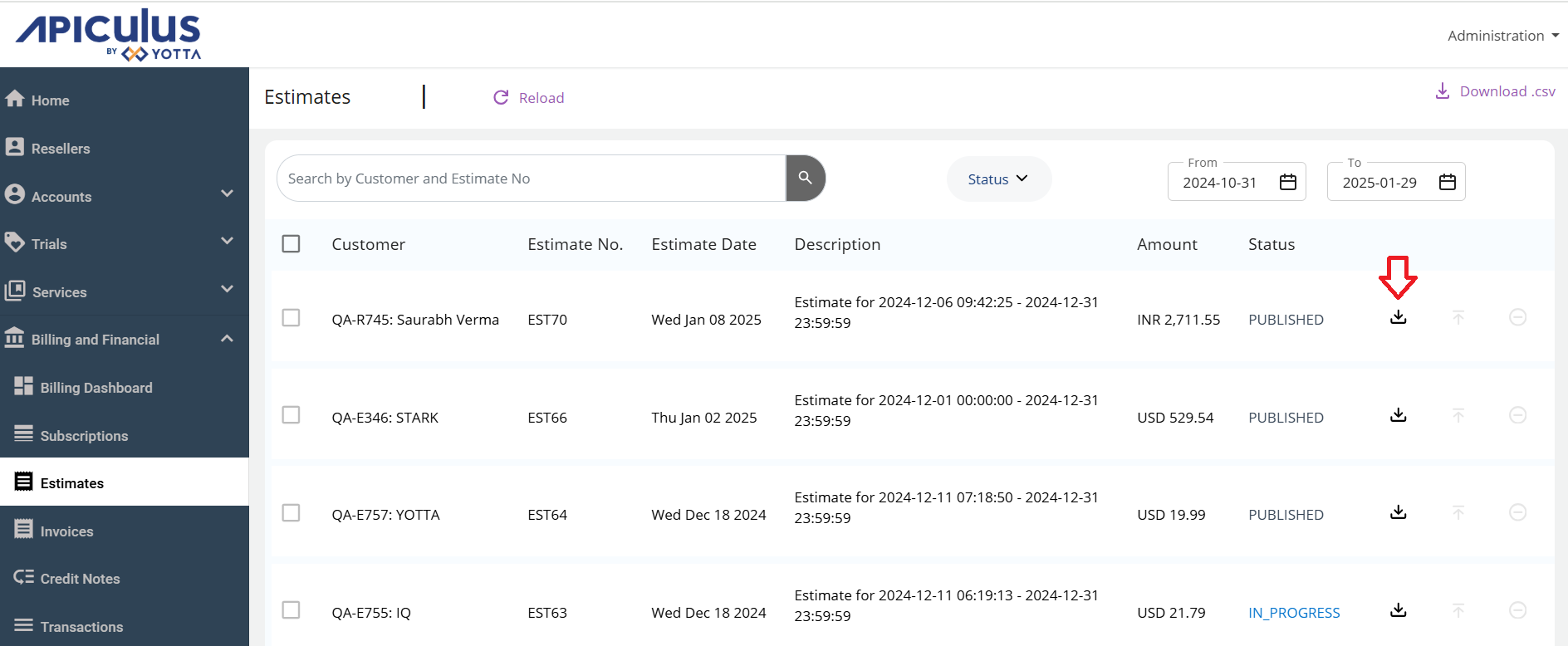The height and width of the screenshot is (646, 1568).
Task: Check the box for QA-E346: STARK
Action: click(291, 415)
